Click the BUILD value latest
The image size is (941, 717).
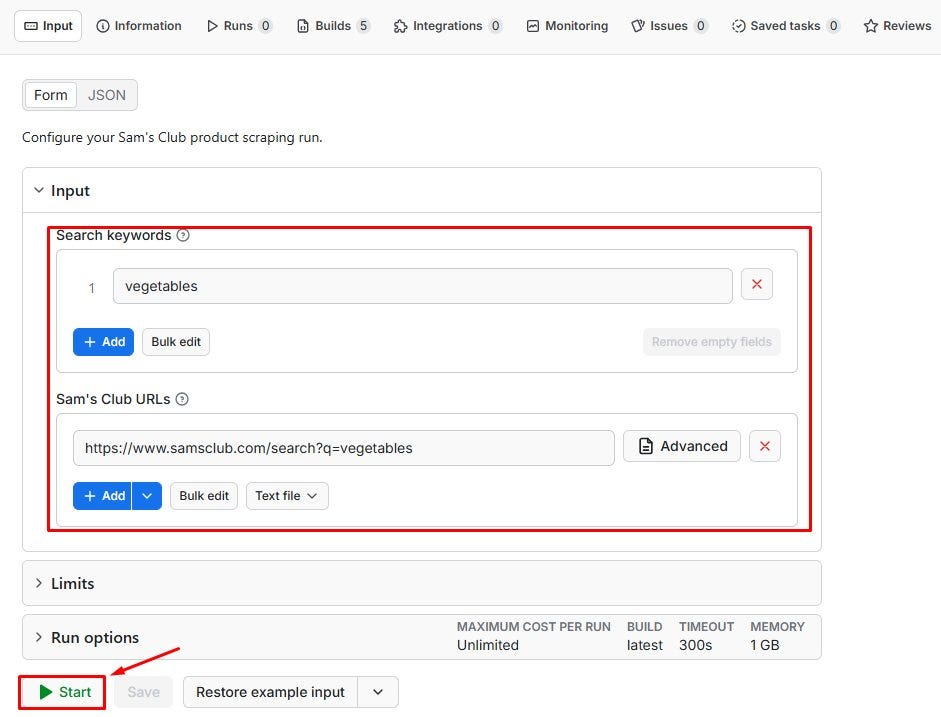pyautogui.click(x=645, y=646)
